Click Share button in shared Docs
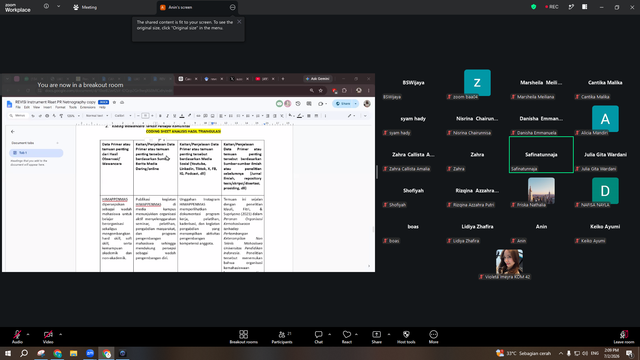The height and width of the screenshot is (360, 640). [x=343, y=104]
